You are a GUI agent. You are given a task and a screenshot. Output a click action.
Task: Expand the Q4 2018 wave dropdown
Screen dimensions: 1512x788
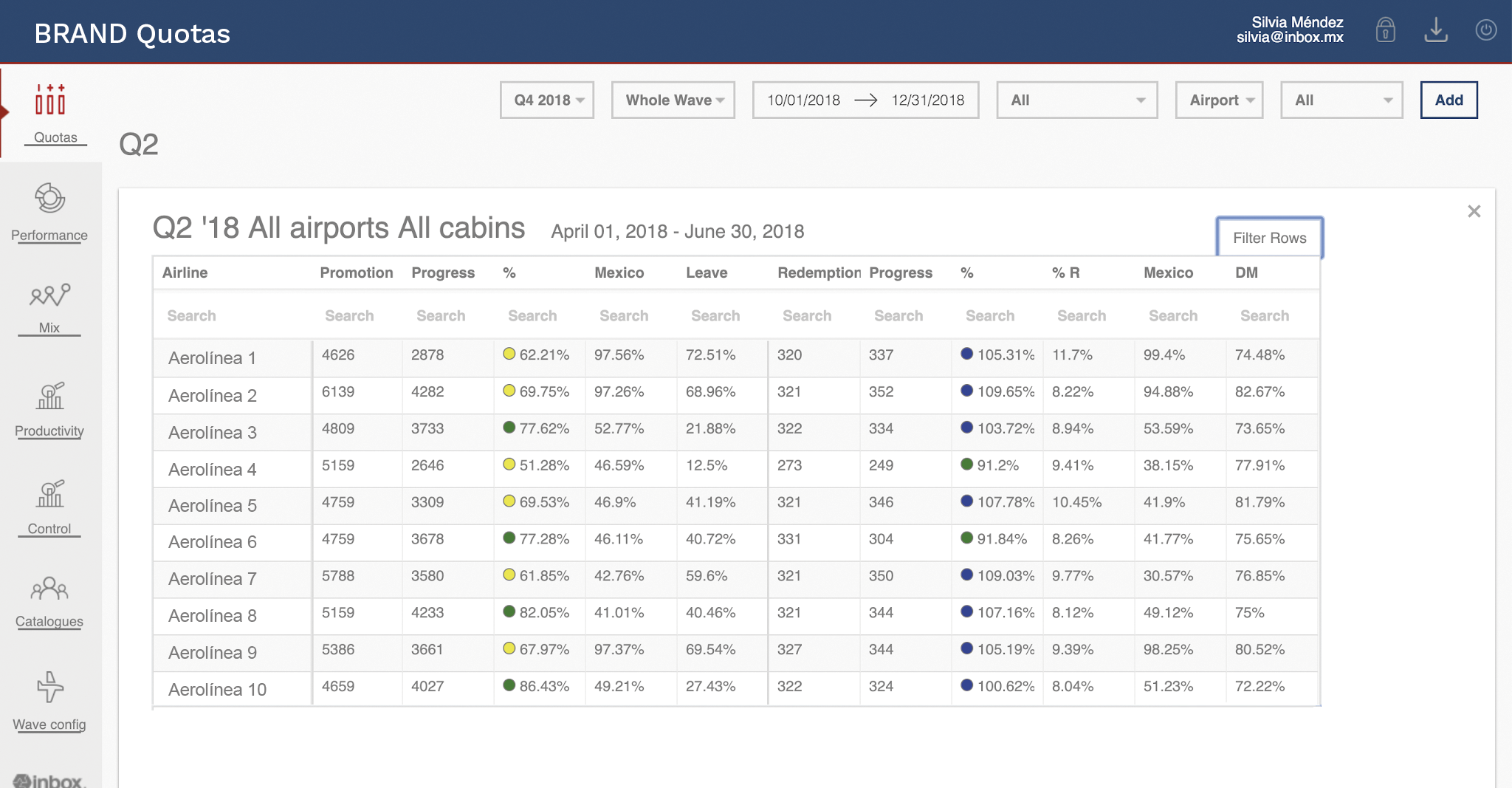pyautogui.click(x=547, y=100)
